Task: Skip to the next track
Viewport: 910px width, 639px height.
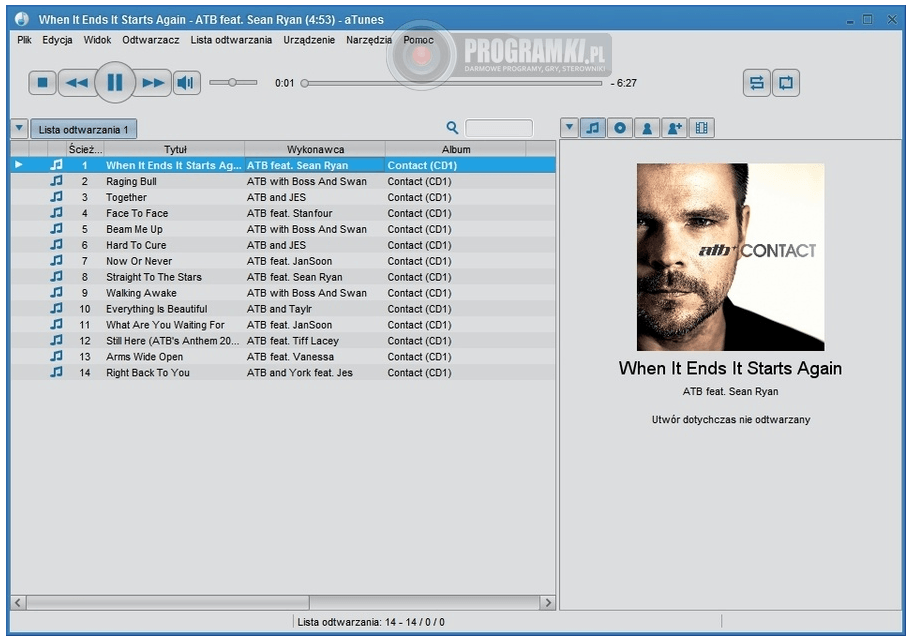Action: (153, 83)
